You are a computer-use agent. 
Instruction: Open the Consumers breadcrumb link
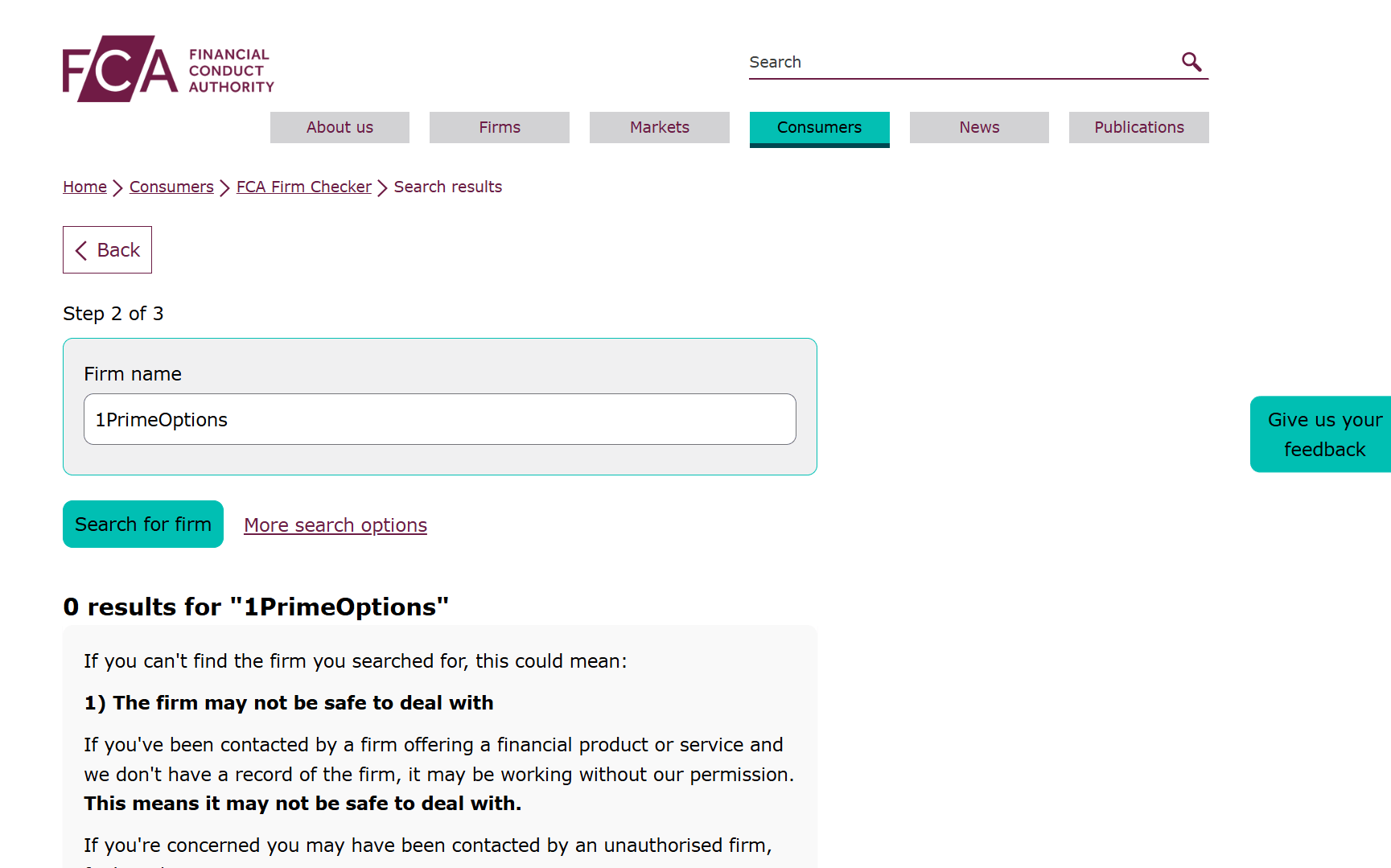(x=171, y=187)
